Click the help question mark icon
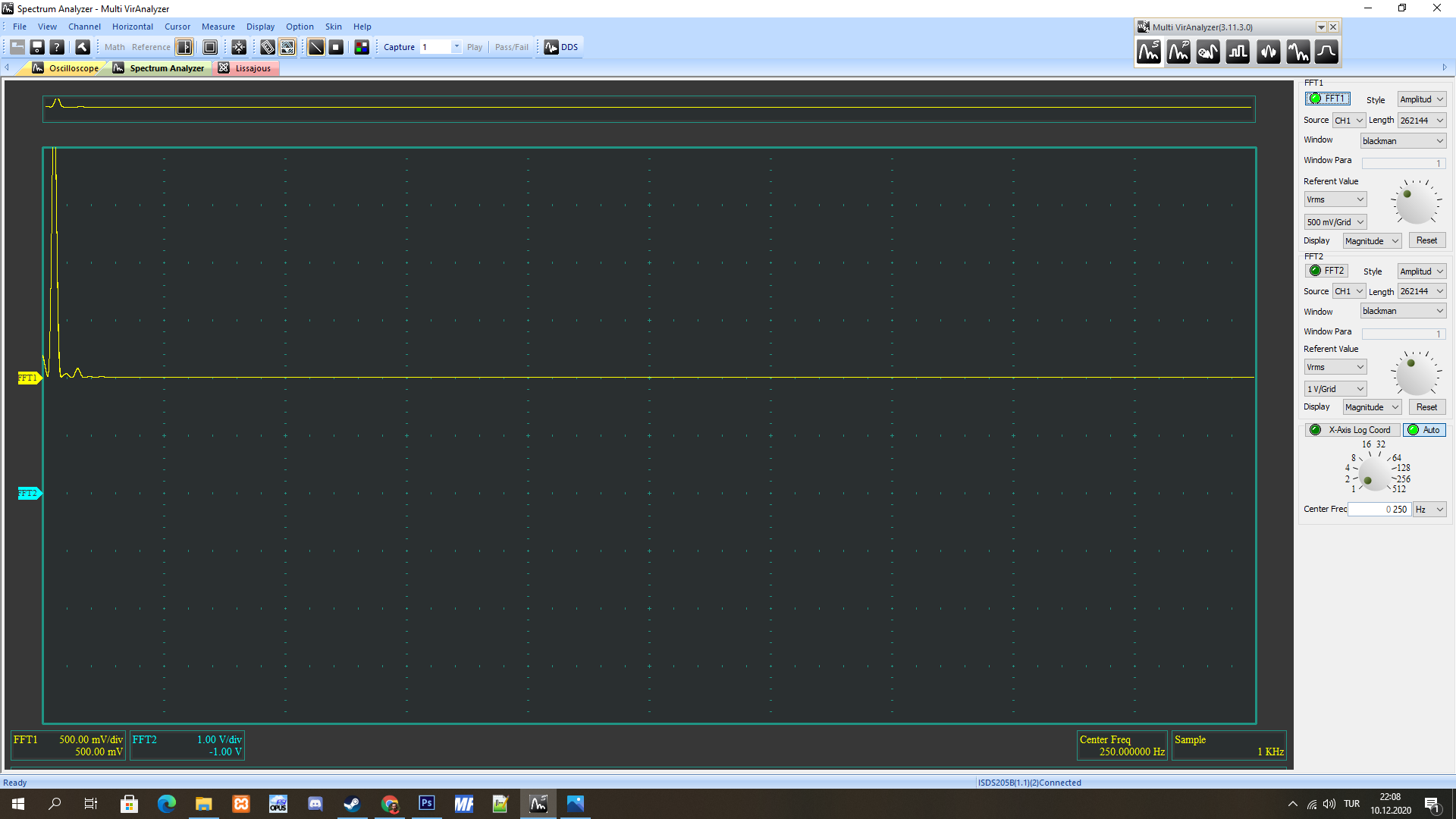1456x819 pixels. pyautogui.click(x=57, y=47)
